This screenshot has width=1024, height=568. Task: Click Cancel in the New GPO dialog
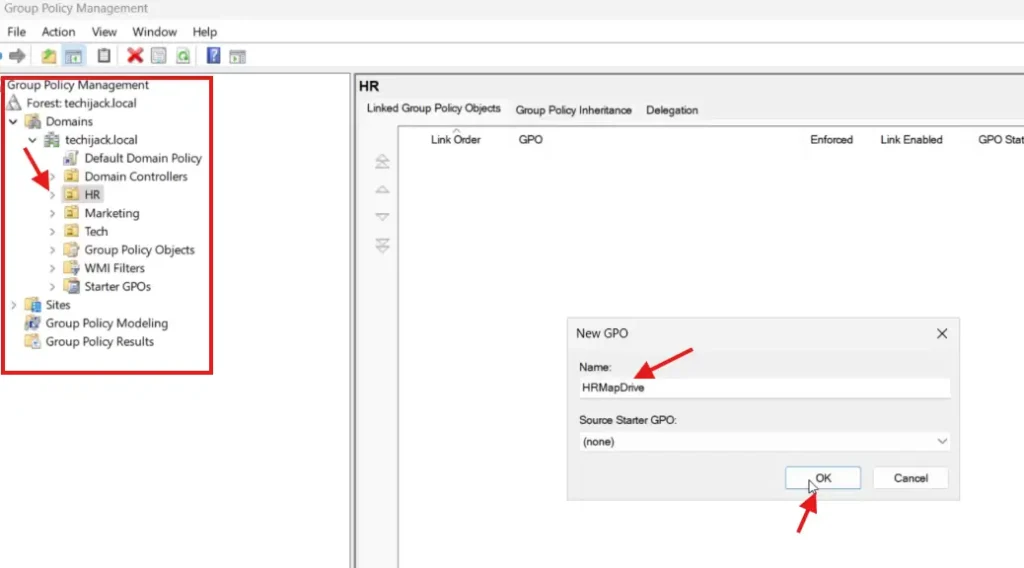pyautogui.click(x=910, y=478)
